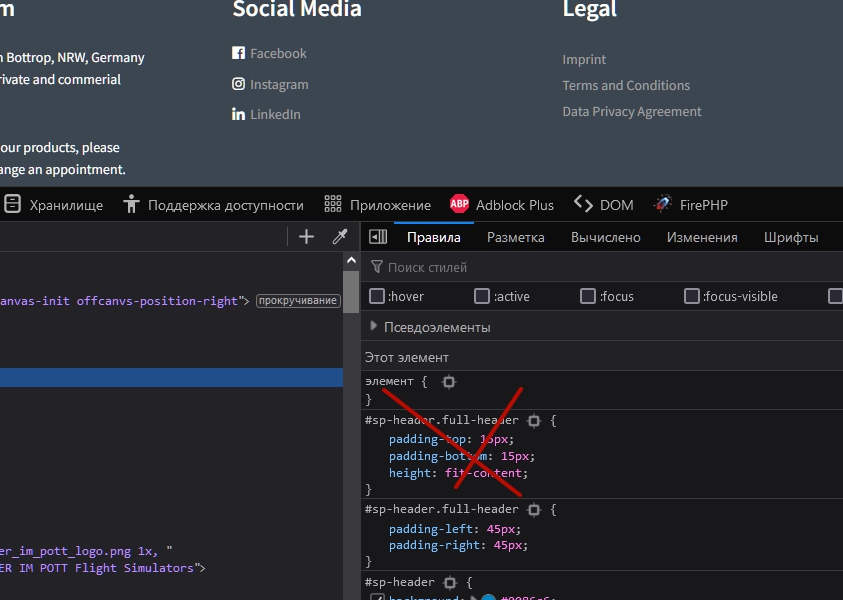The width and height of the screenshot is (843, 600).
Task: Activate the eyedropper color picker tool
Action: (x=339, y=237)
